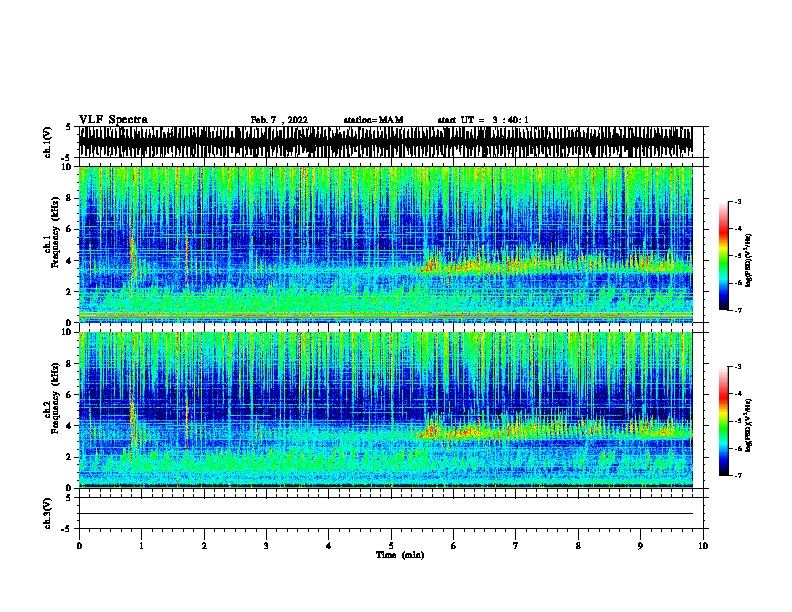
Task: Click the "-7" label on ch.2 color bar
Action: 738,476
